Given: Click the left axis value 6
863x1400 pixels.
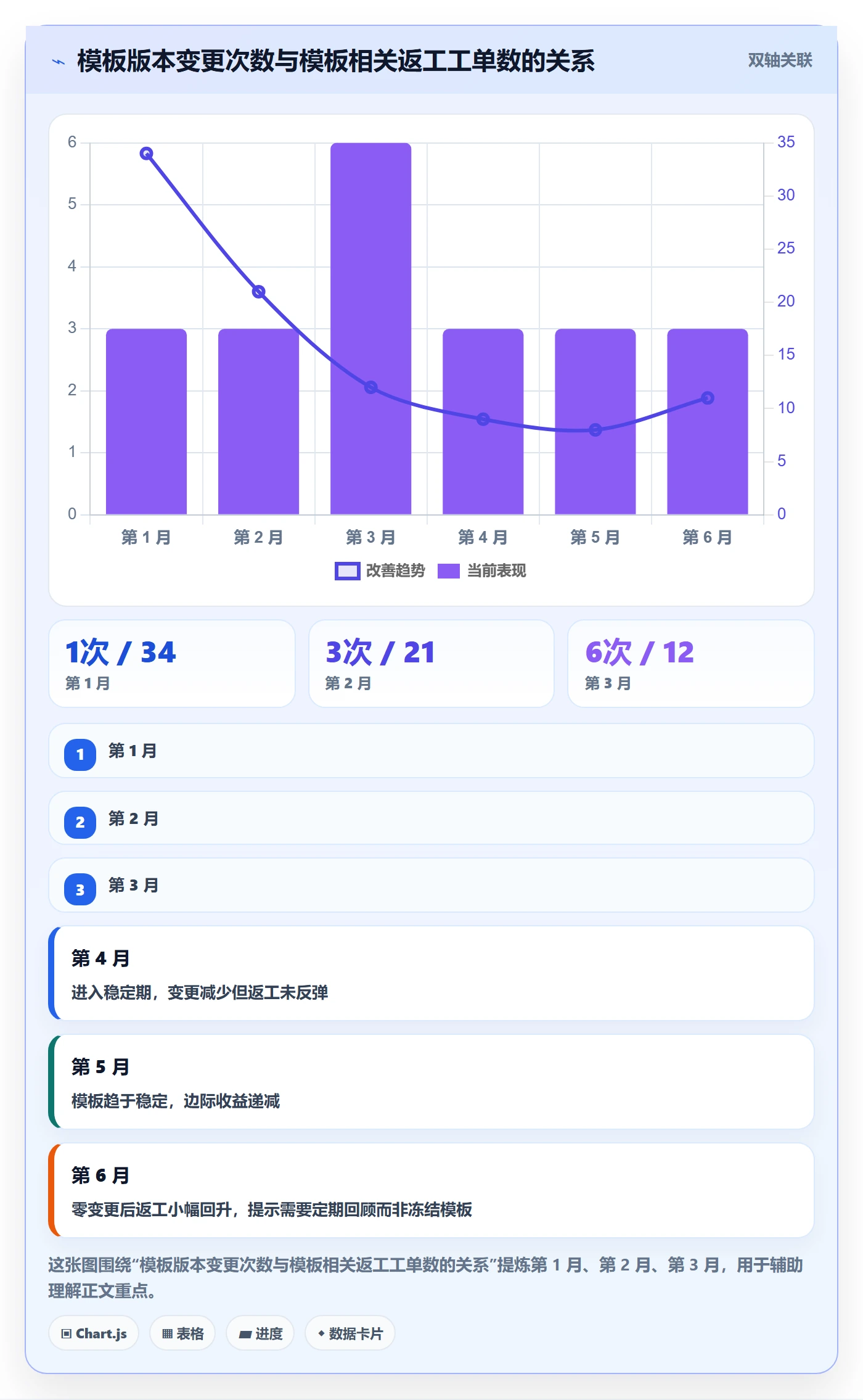Looking at the screenshot, I should tap(72, 142).
